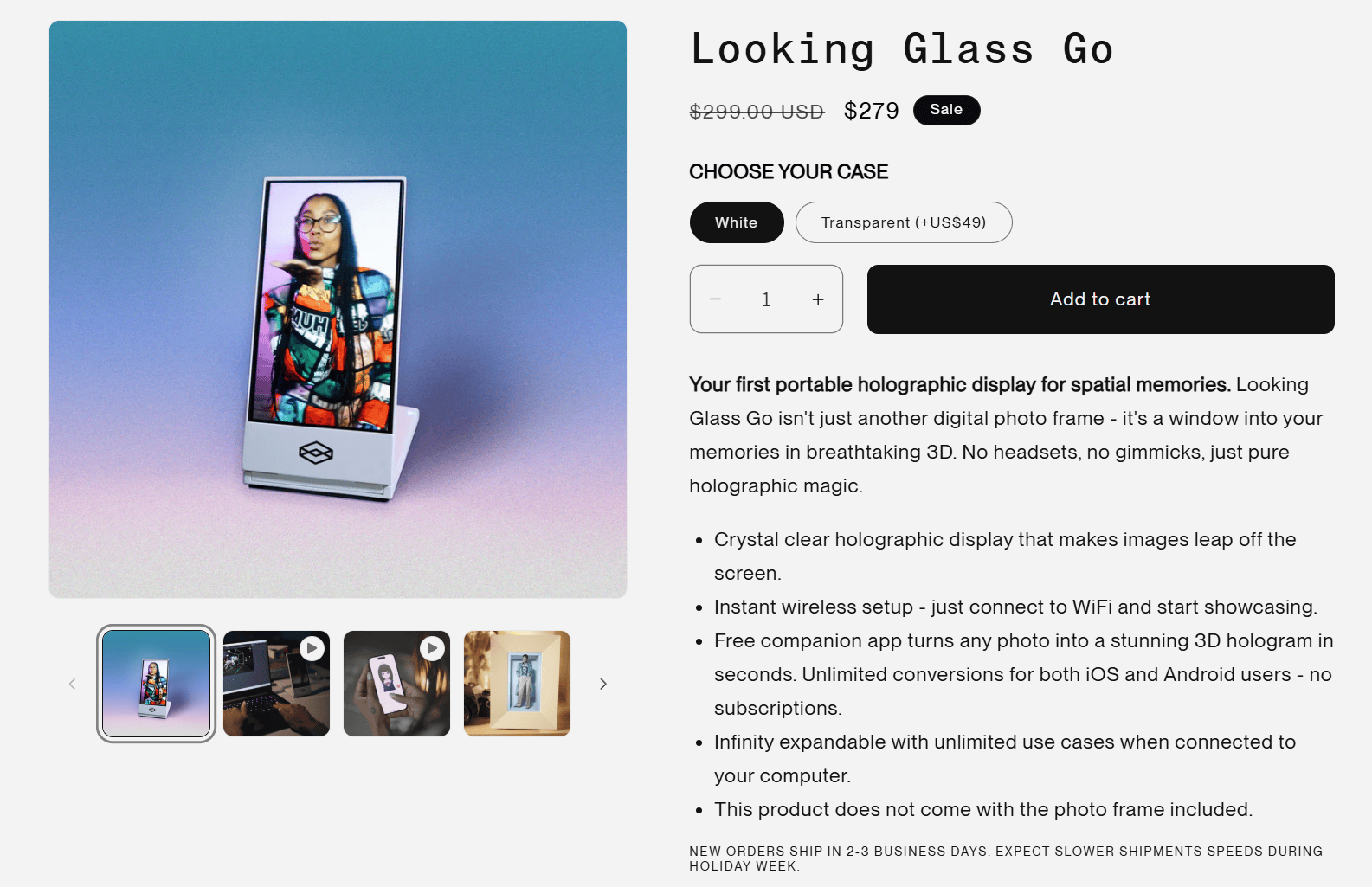Viewport: 1372px width, 887px height.
Task: Click the new orders shipping notice text
Action: click(x=1005, y=858)
